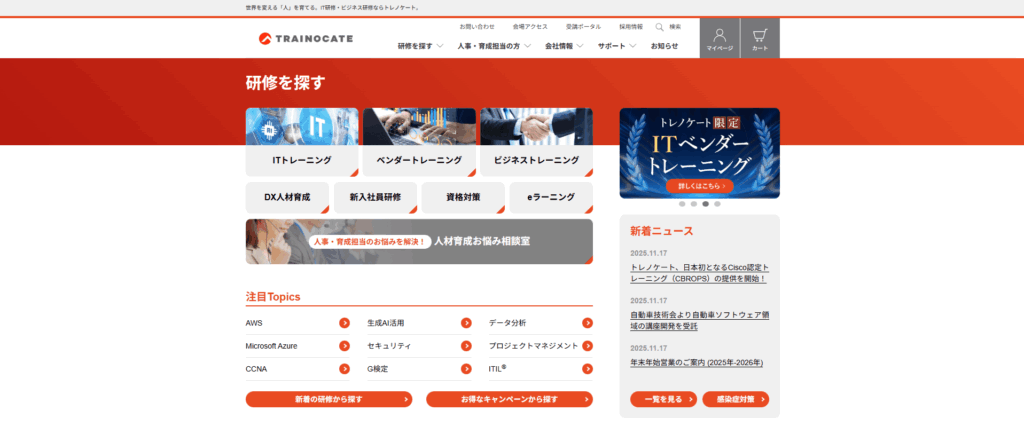The height and width of the screenshot is (442, 1024).
Task: Select the first carousel dot indicator
Action: [682, 204]
